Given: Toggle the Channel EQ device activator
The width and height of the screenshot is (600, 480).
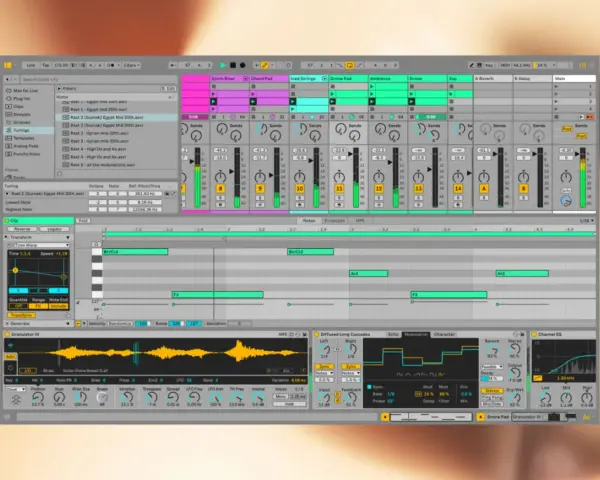Looking at the screenshot, I should coord(534,335).
